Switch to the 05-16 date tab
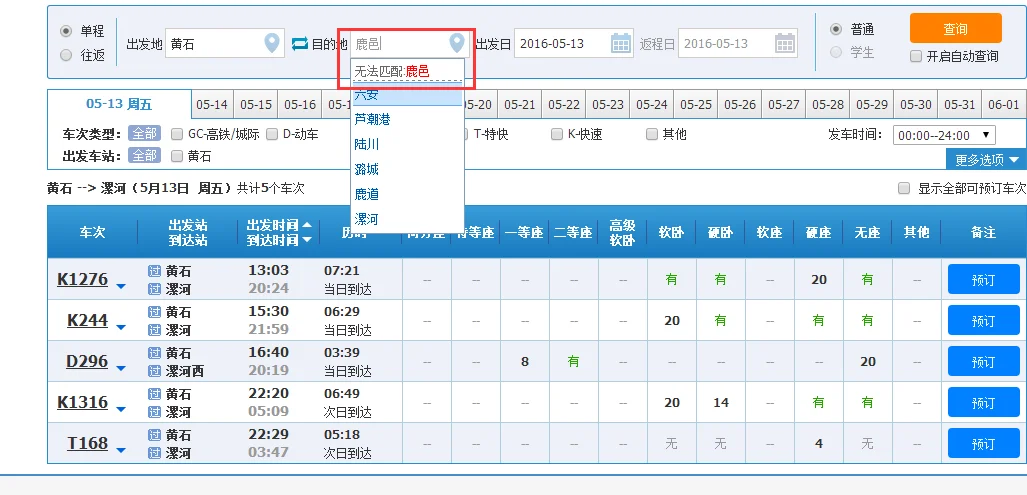 (301, 105)
